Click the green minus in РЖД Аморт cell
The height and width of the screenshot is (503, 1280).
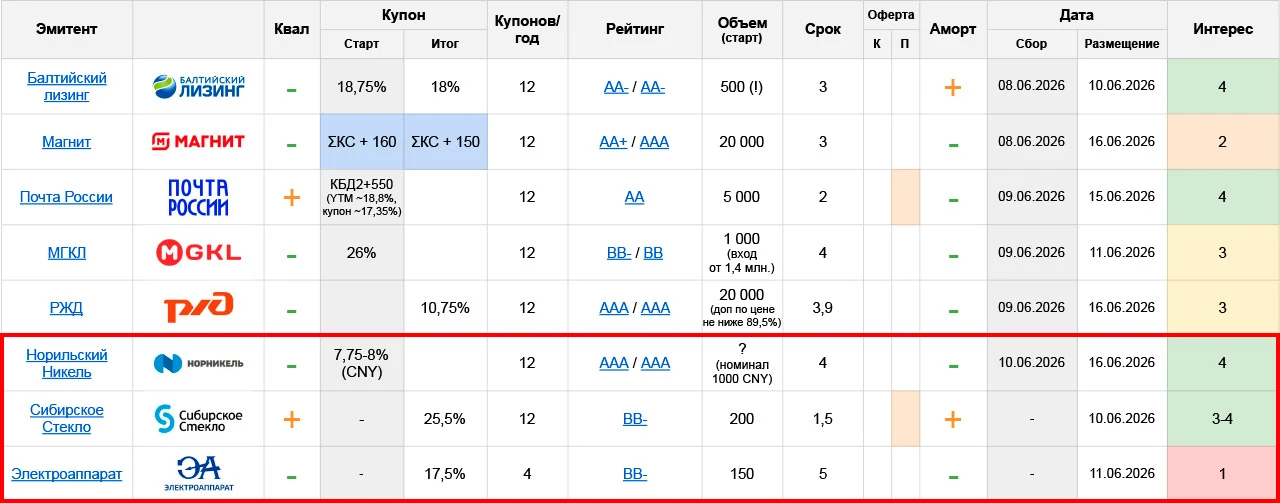pyautogui.click(x=952, y=310)
